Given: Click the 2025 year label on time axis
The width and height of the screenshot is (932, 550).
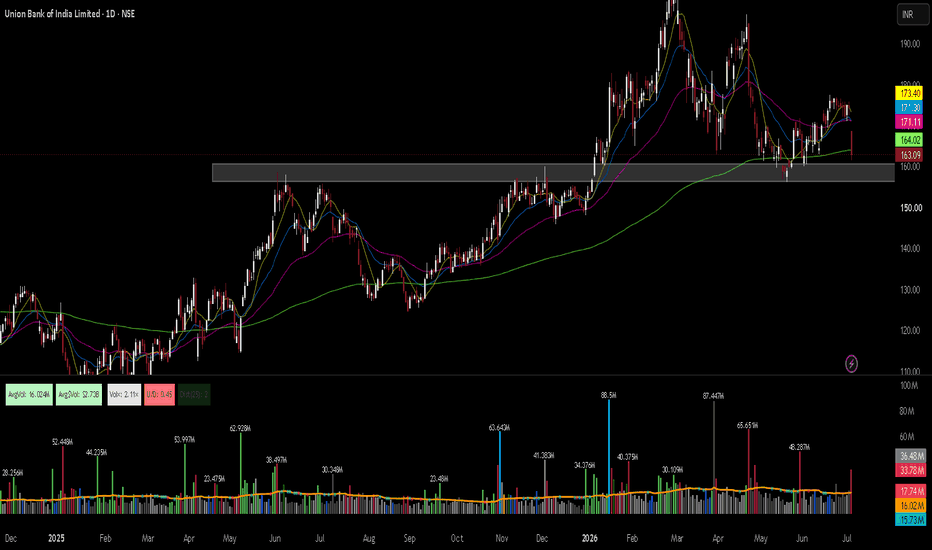Looking at the screenshot, I should pos(56,538).
